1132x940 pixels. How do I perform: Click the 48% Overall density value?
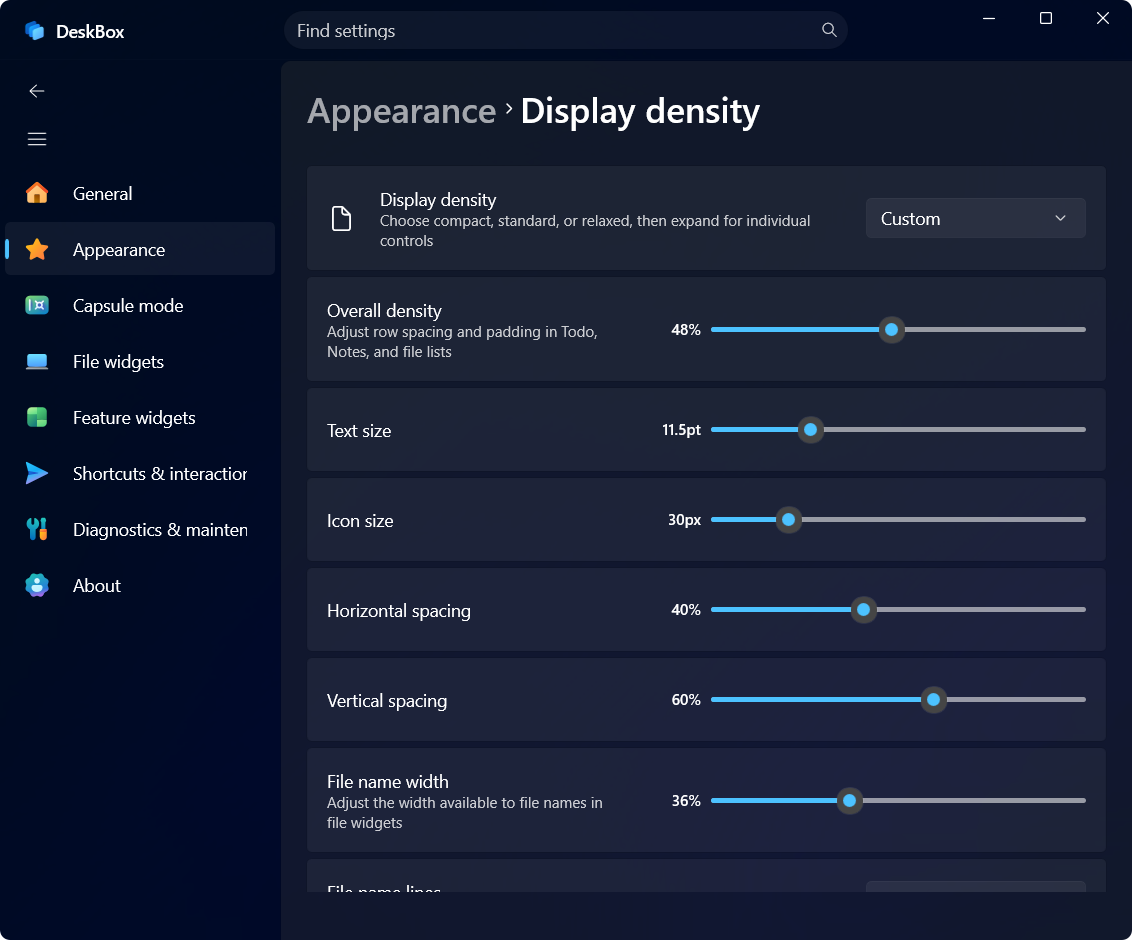(x=686, y=329)
